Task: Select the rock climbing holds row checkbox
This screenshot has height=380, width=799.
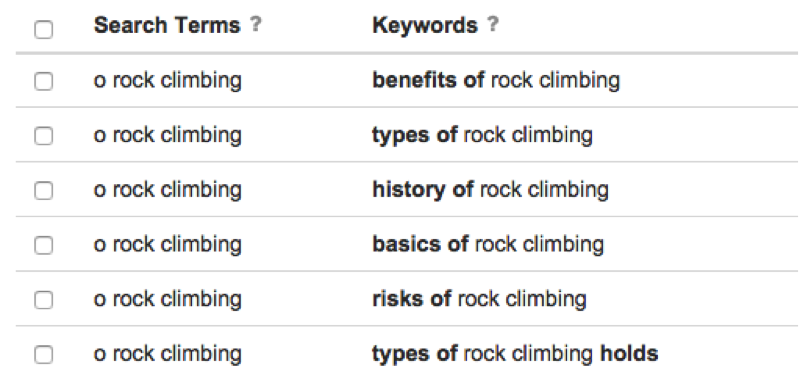Action: pos(43,355)
